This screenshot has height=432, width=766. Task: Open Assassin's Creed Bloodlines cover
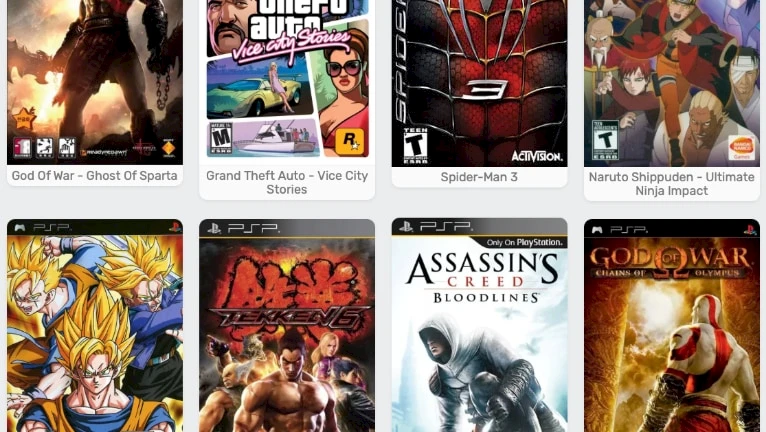pos(479,325)
